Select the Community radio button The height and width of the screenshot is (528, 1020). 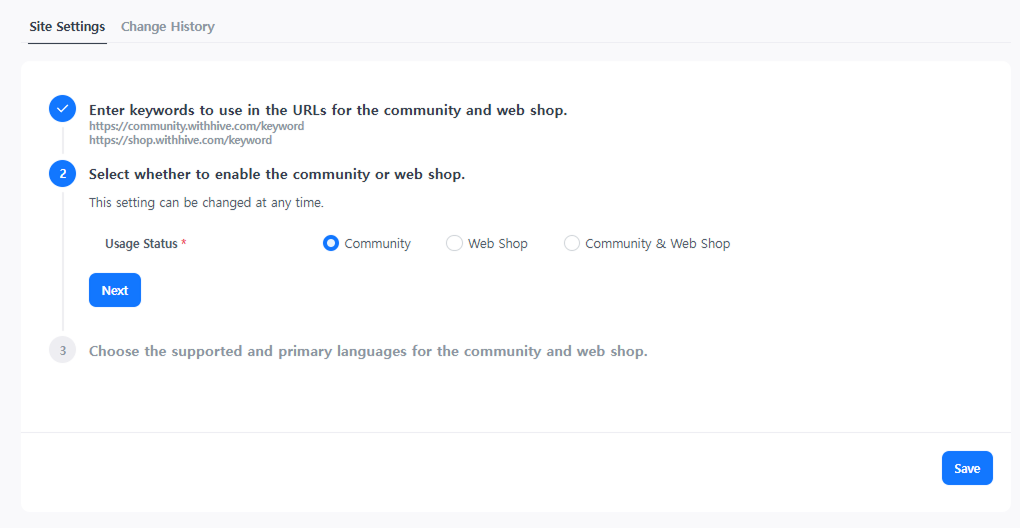coord(330,243)
